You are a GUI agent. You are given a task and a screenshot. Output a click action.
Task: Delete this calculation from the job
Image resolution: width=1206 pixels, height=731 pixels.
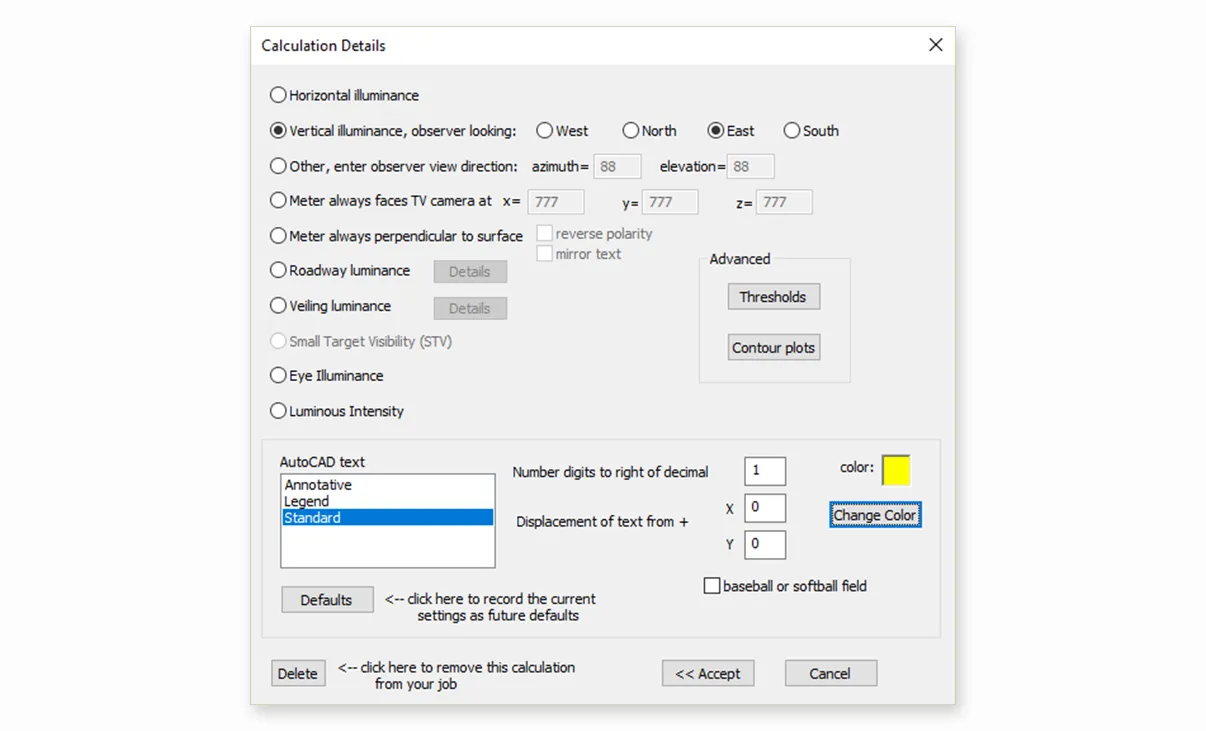(x=298, y=673)
